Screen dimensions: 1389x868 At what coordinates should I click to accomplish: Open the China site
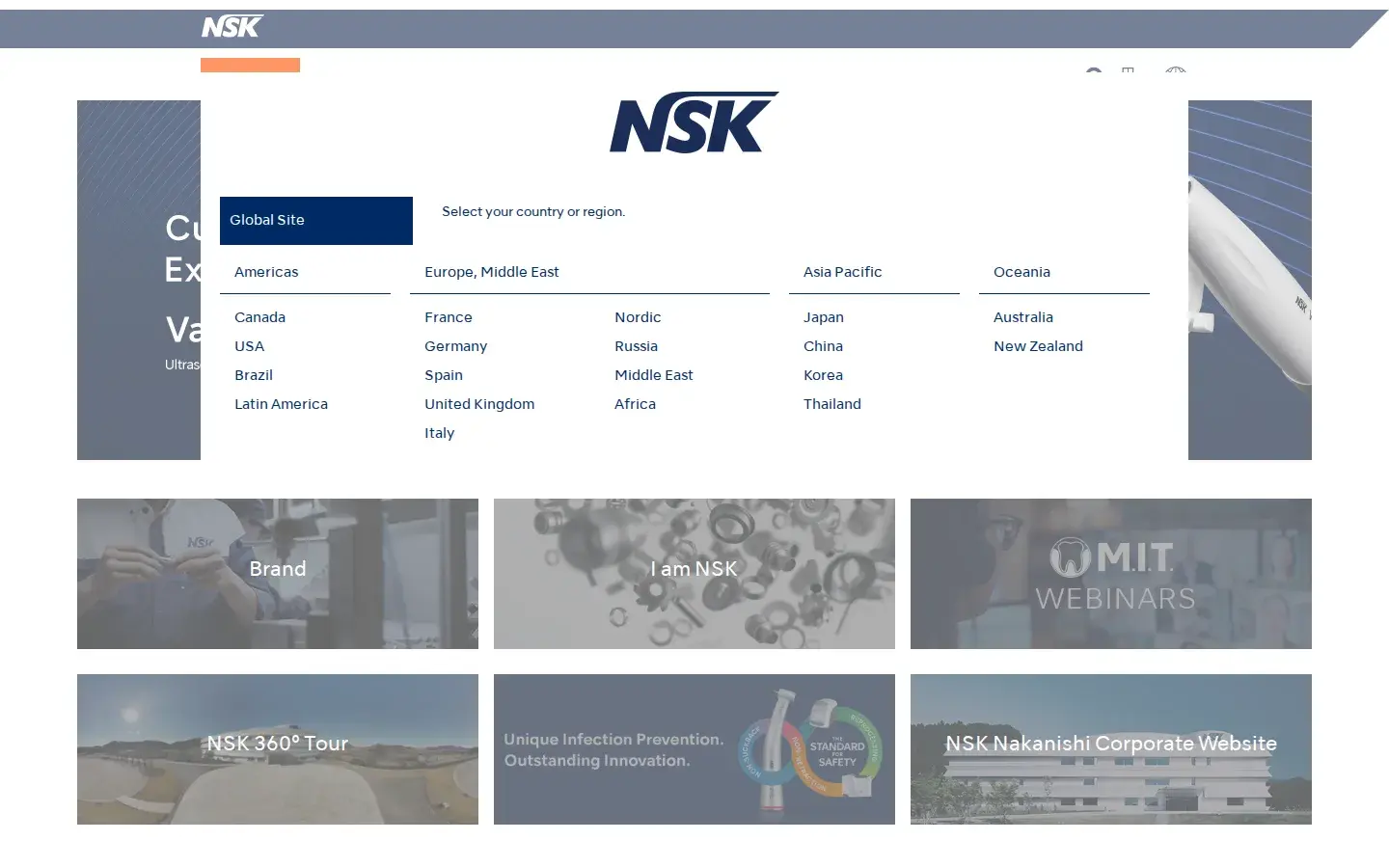coord(823,346)
